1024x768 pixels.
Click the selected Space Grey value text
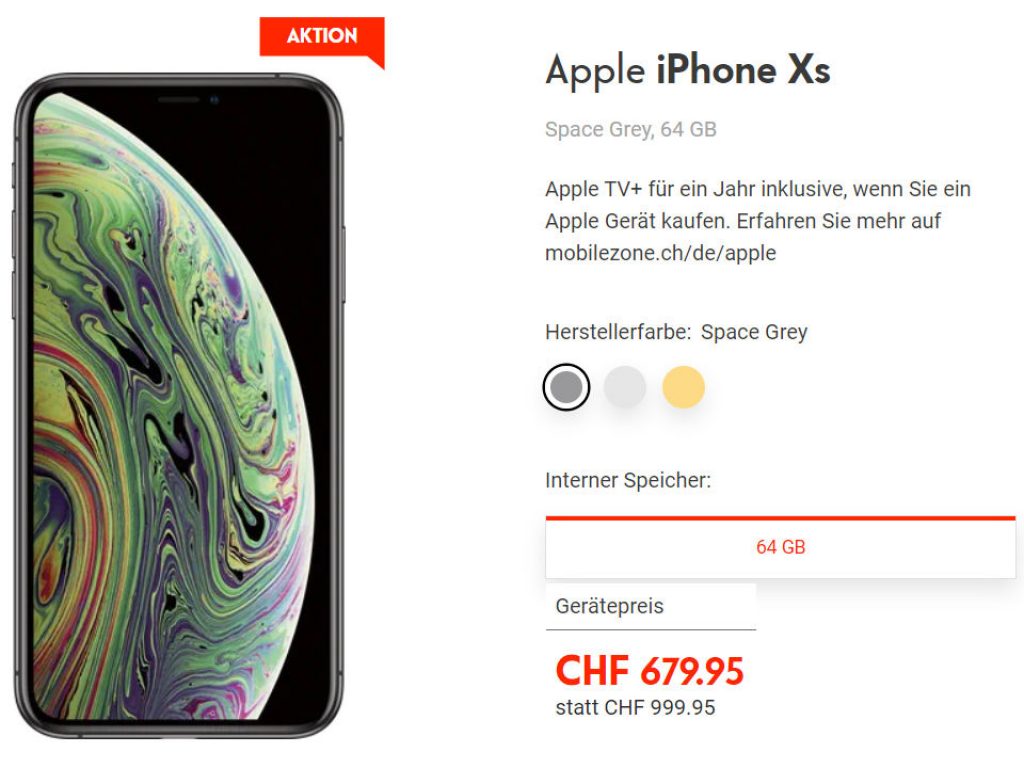coord(754,332)
